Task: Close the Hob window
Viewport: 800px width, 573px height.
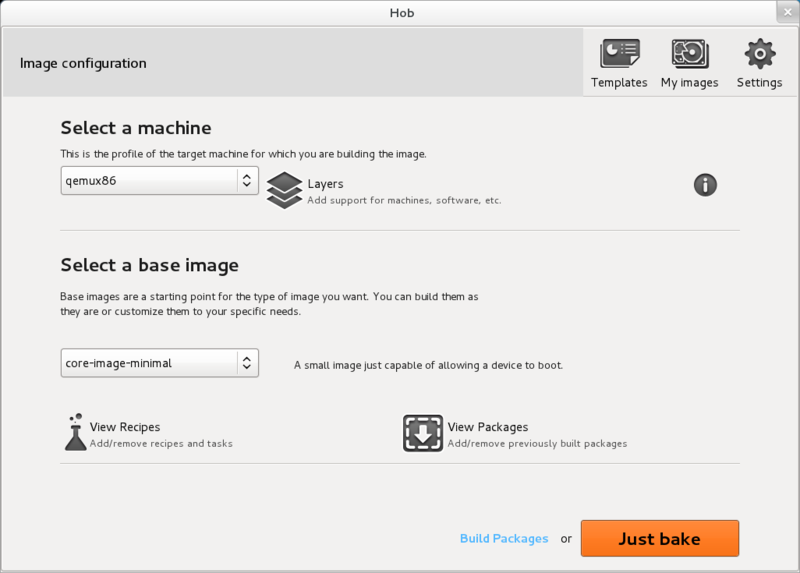Action: 786,13
